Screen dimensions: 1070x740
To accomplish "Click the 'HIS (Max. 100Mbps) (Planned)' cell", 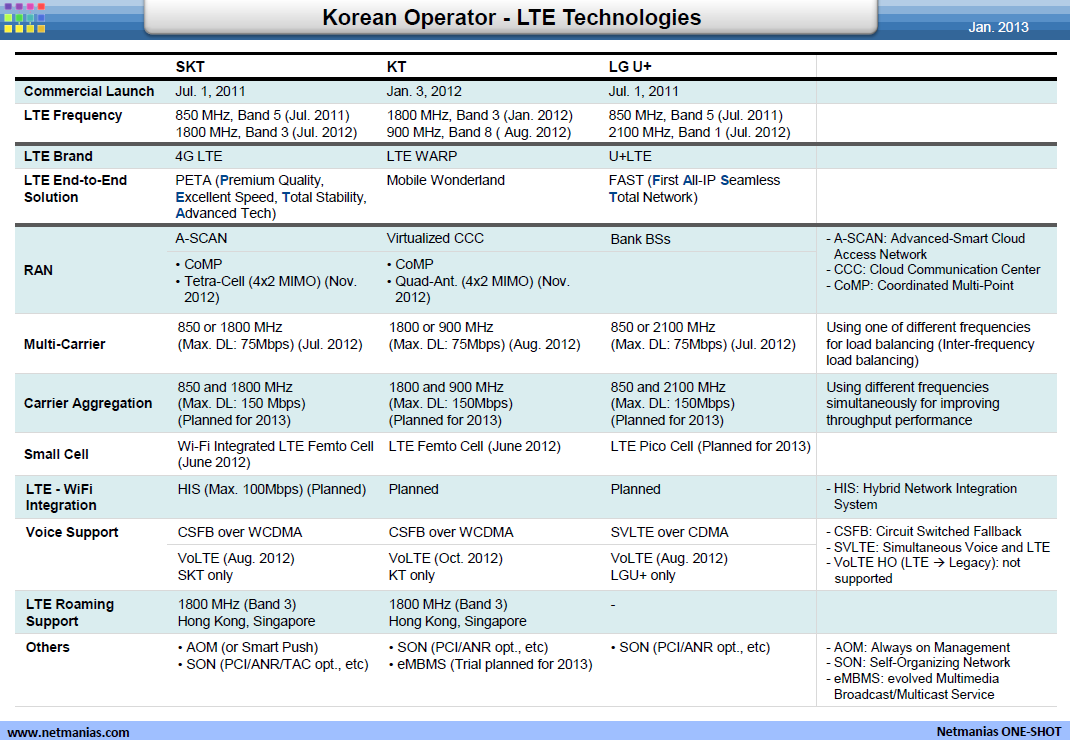I will [272, 489].
